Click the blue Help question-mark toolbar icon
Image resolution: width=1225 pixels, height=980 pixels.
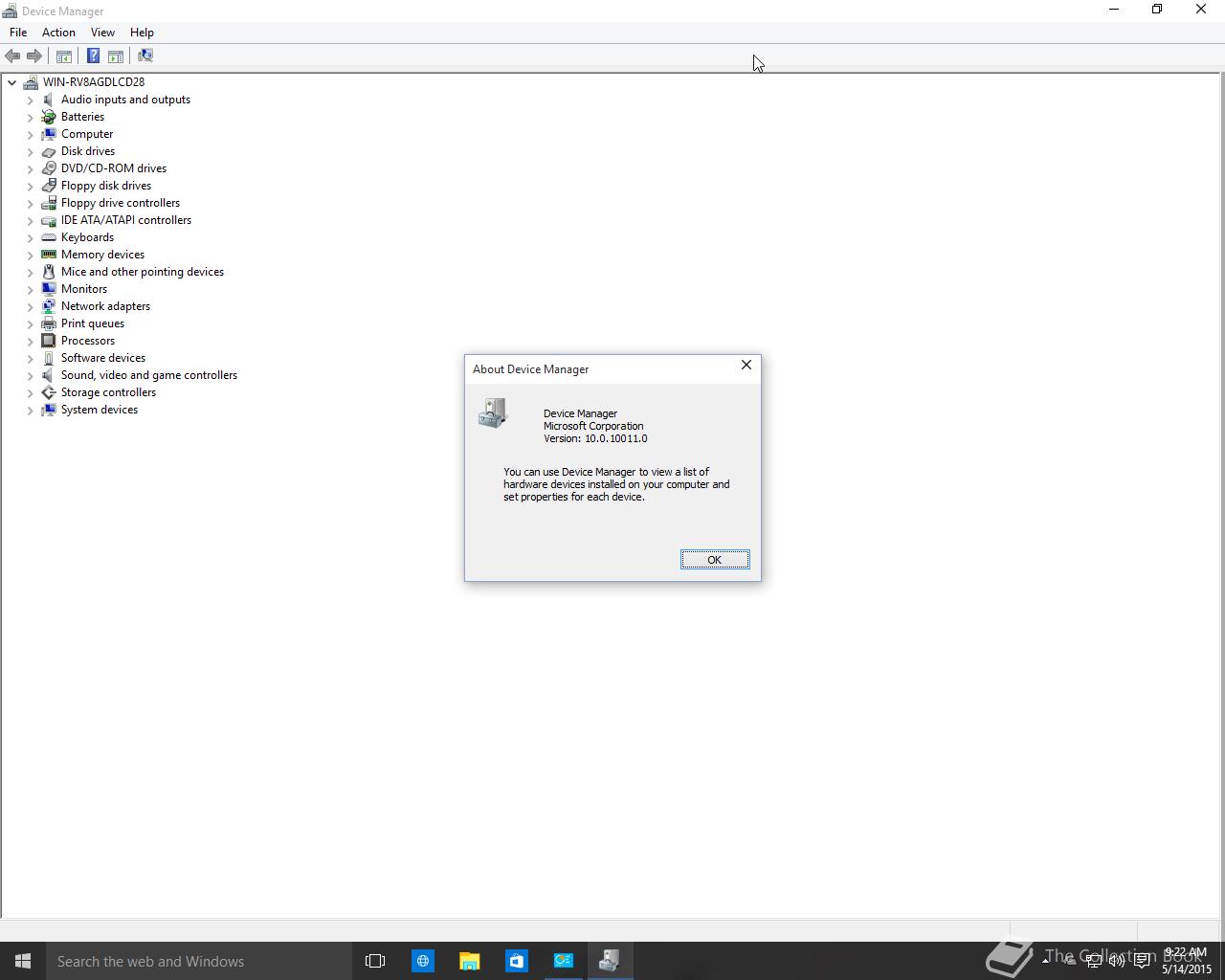[x=93, y=56]
